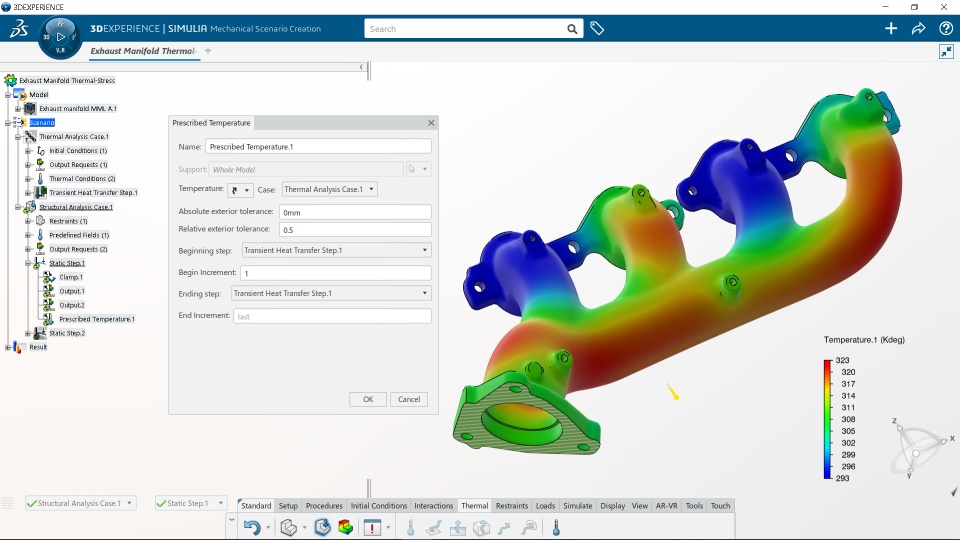Click the red exclamation feature manager icon
960x540 pixels.
372,527
